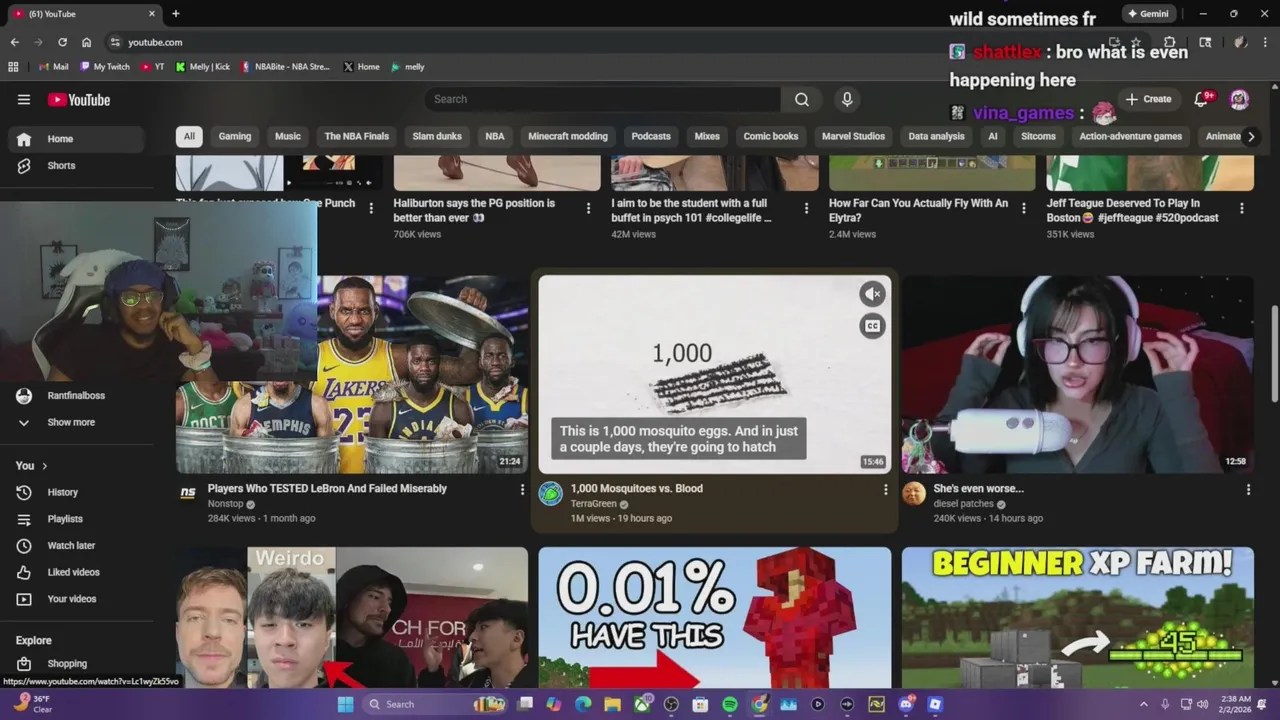The width and height of the screenshot is (1280, 720).
Task: Open the Gemini button in Chrome
Action: (x=1148, y=14)
